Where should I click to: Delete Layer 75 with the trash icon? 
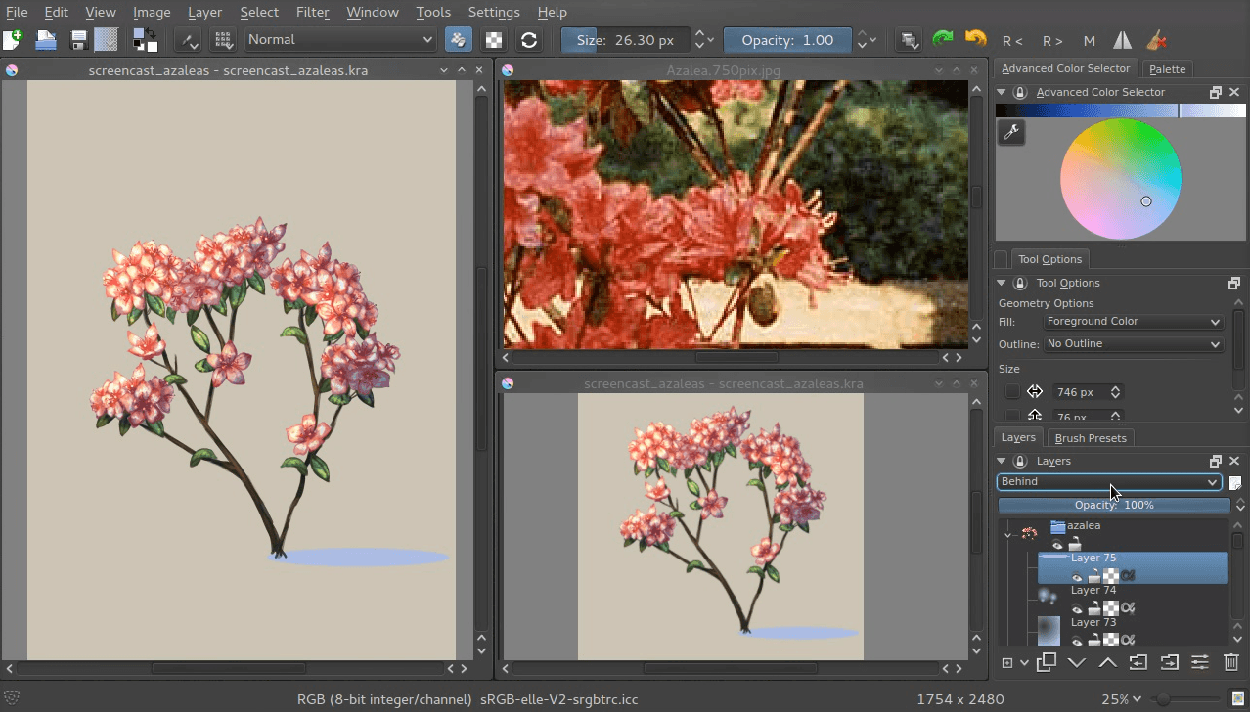click(x=1231, y=662)
